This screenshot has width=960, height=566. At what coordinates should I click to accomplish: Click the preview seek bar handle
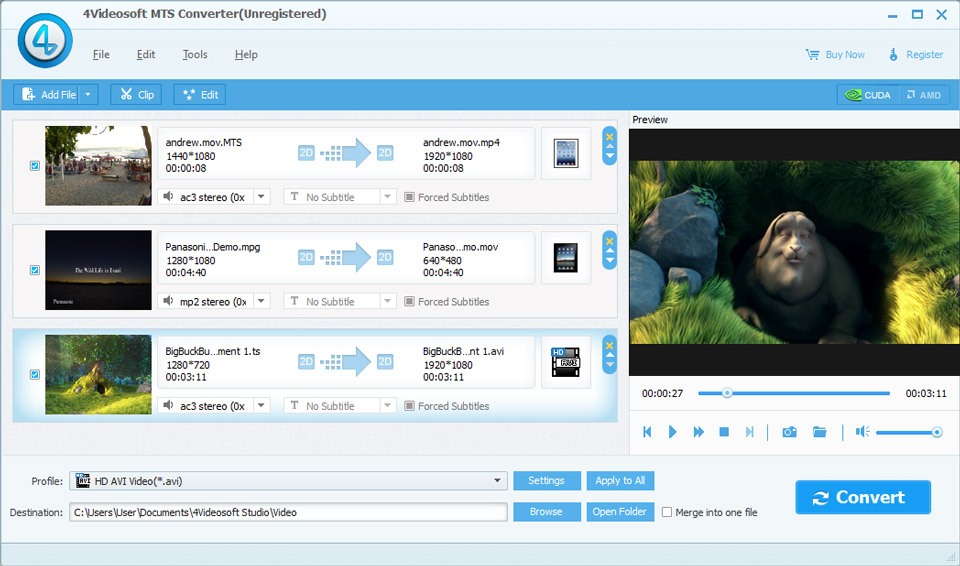(x=727, y=393)
